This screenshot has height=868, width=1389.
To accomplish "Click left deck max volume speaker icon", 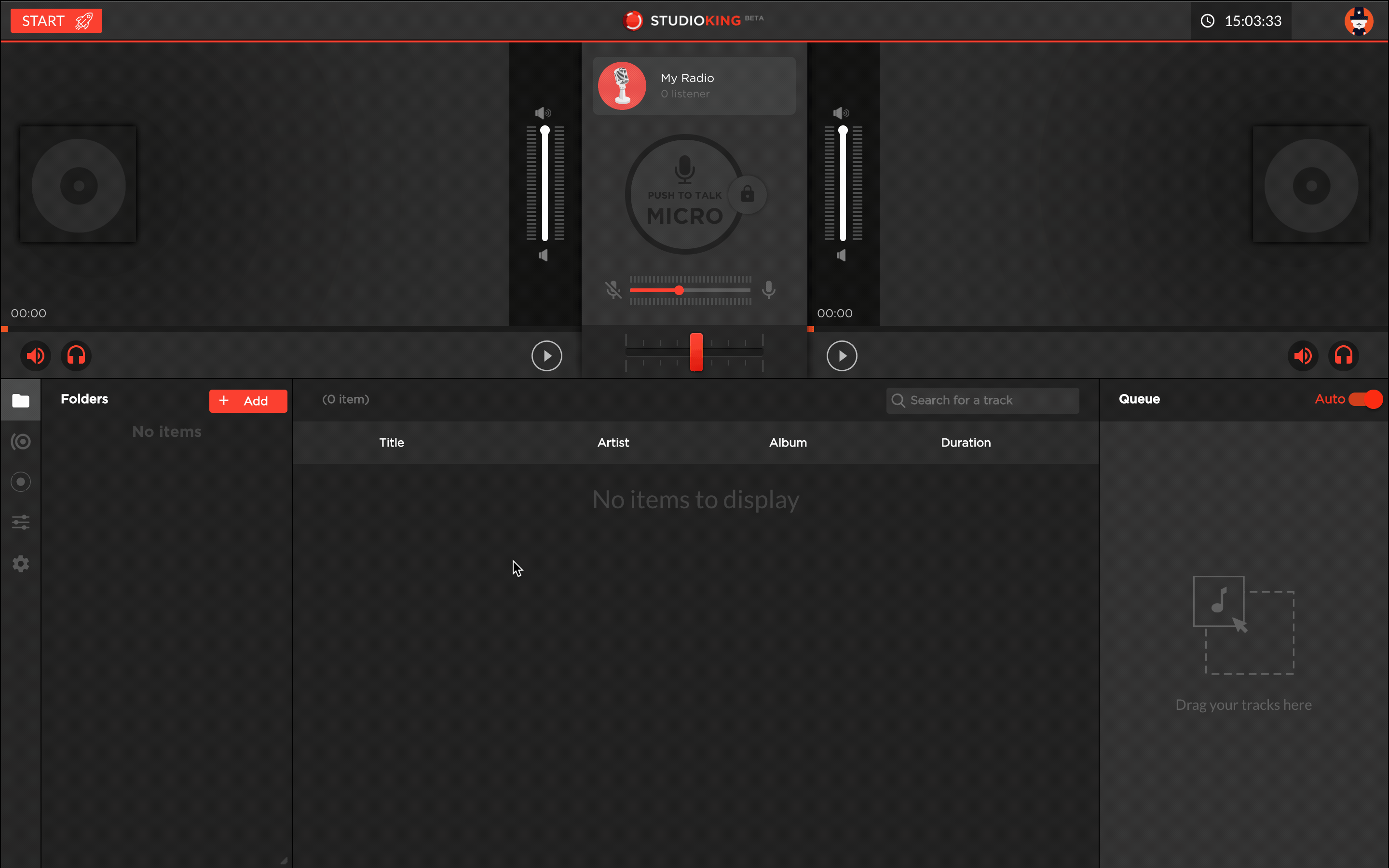I will click(543, 113).
